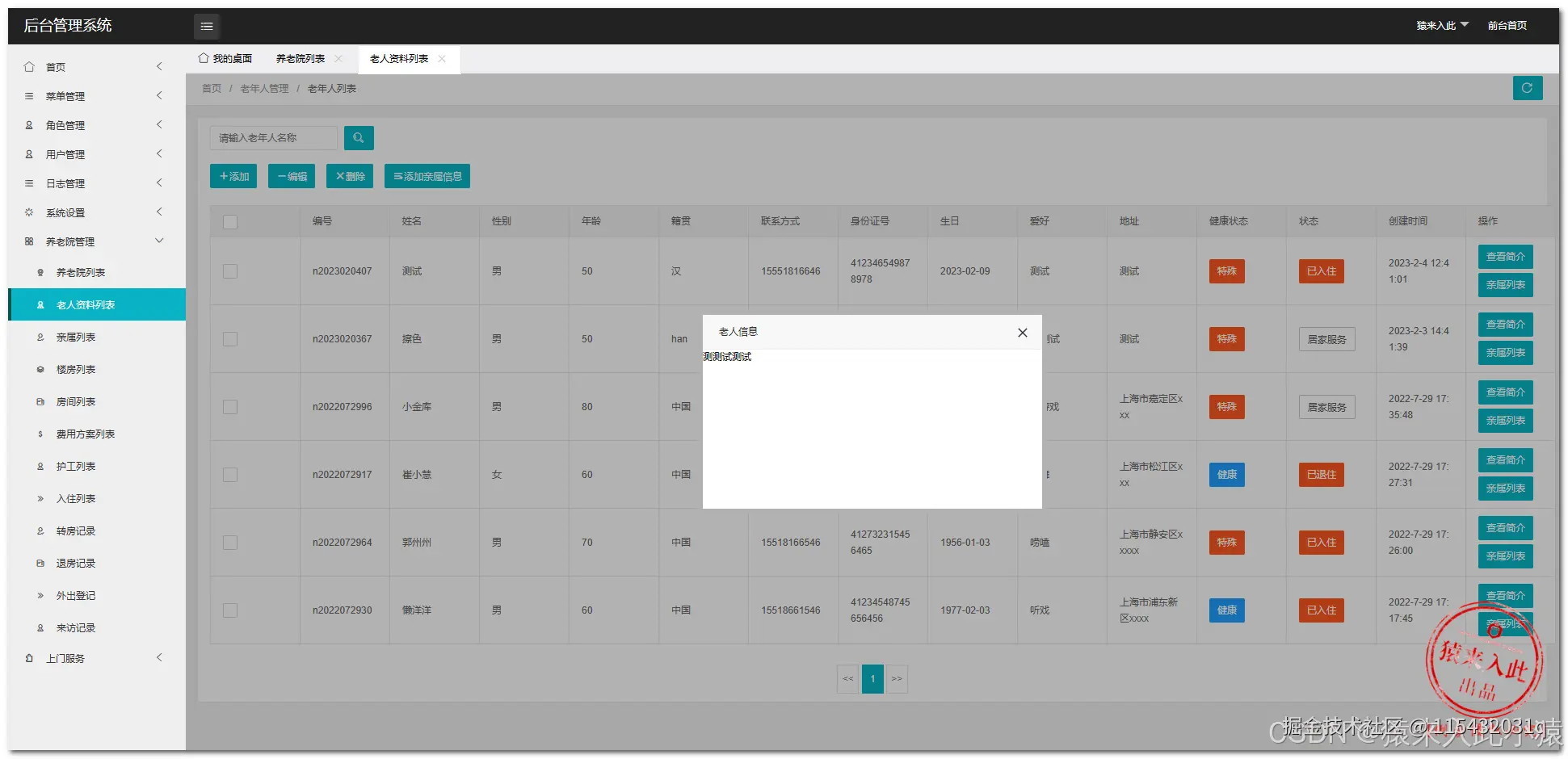Viewport: 1568px width, 759px height.
Task: Click the person icon beside 转房记录
Action: (x=40, y=531)
